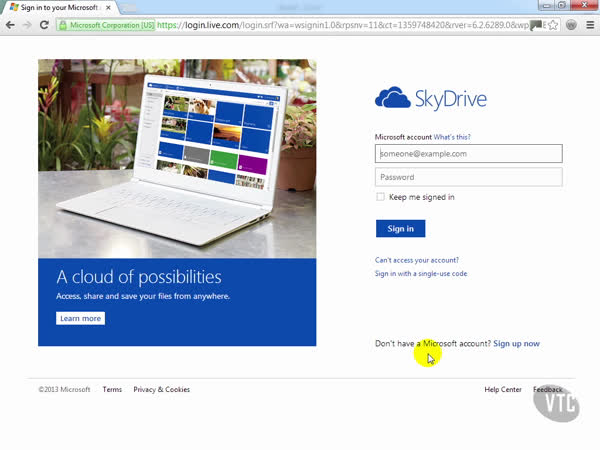The width and height of the screenshot is (600, 450).
Task: Focus the Password field
Action: click(469, 177)
